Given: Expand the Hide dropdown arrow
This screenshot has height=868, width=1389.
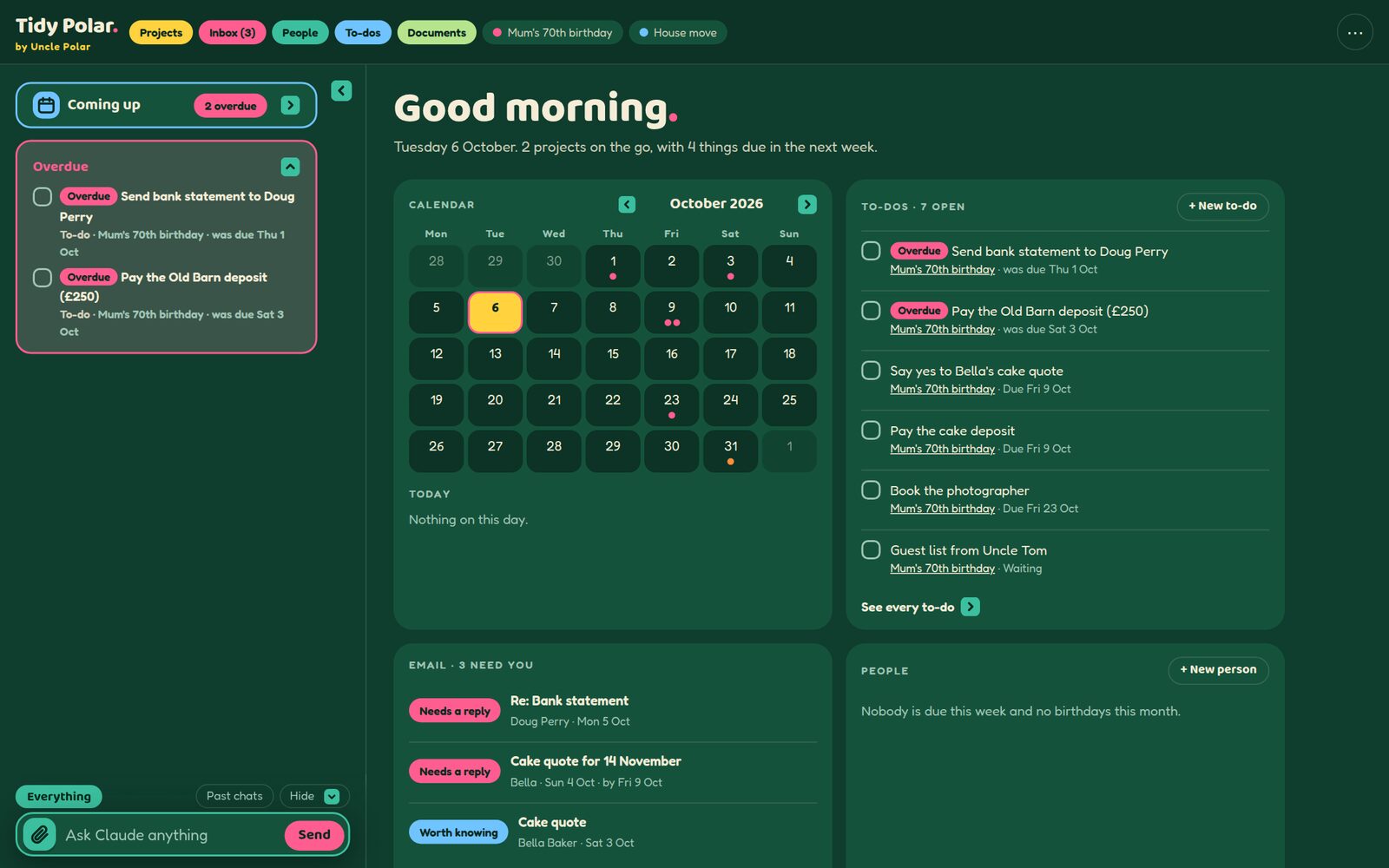Looking at the screenshot, I should [x=332, y=796].
